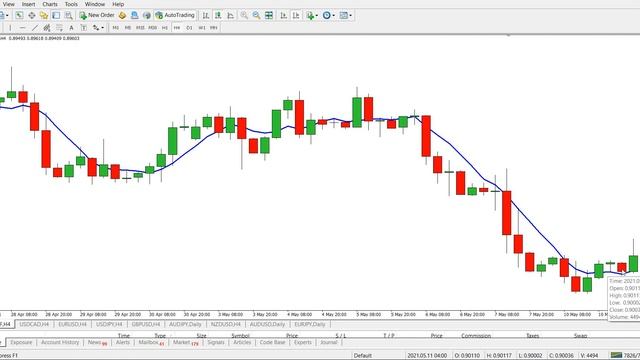Viewport: 640px width, 360px height.
Task: Click the arrows objects icon
Action: (x=96, y=28)
